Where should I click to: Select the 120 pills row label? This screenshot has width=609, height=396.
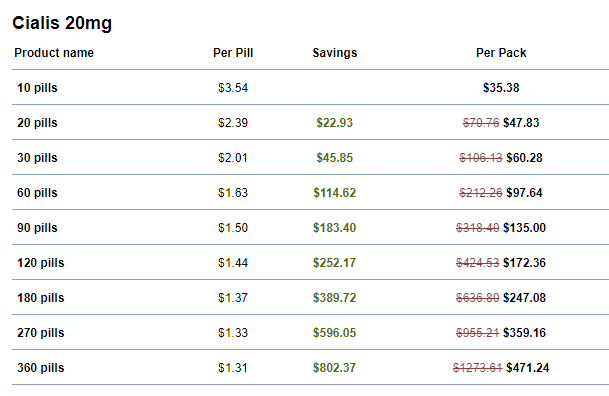pyautogui.click(x=41, y=263)
